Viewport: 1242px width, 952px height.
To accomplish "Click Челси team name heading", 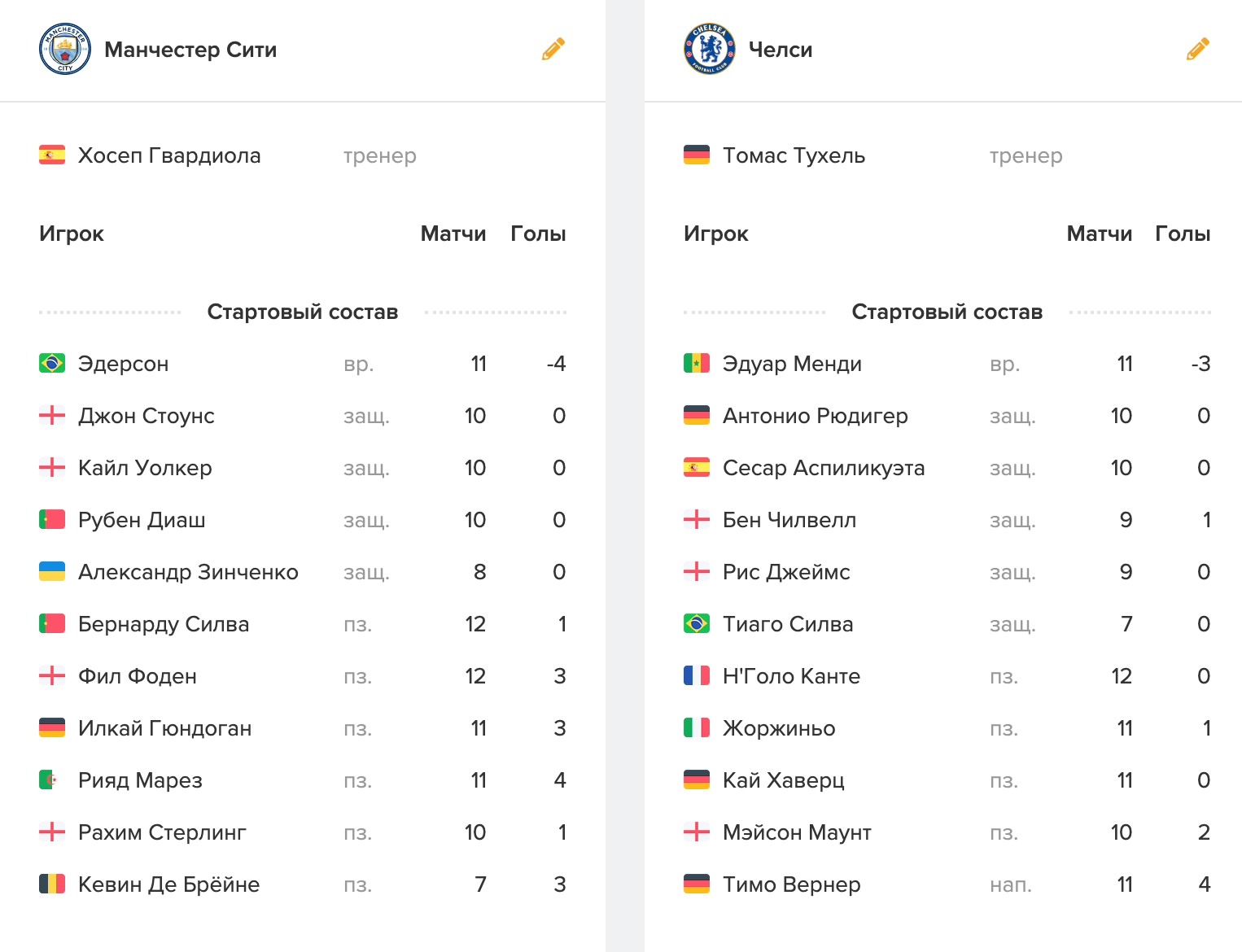I will (781, 50).
